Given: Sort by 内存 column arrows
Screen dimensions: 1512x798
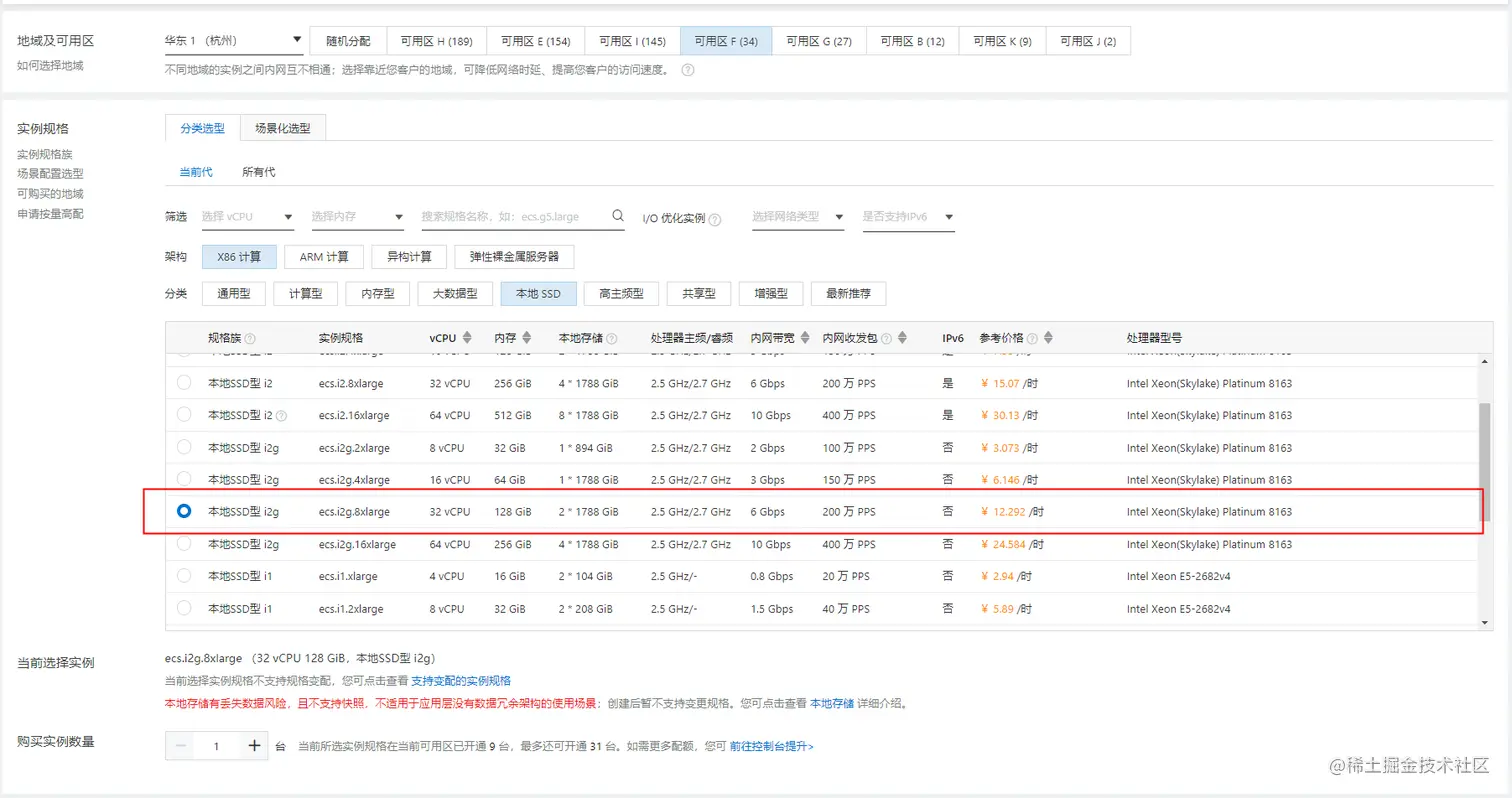Looking at the screenshot, I should [527, 338].
